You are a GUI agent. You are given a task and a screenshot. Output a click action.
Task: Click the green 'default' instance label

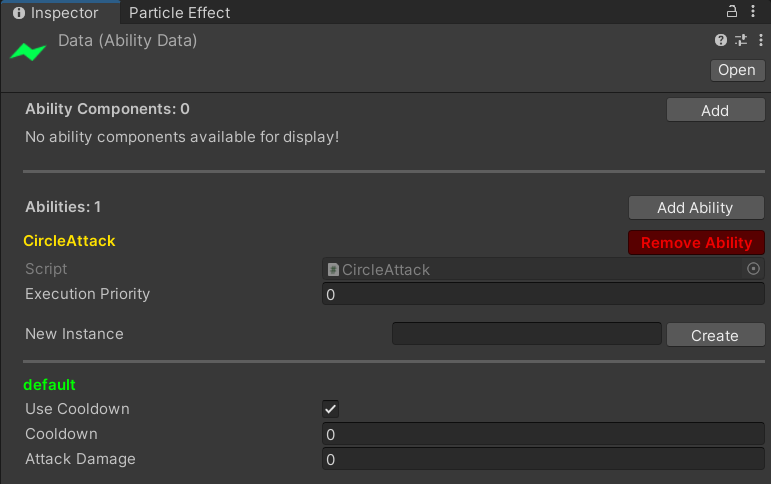coord(49,385)
